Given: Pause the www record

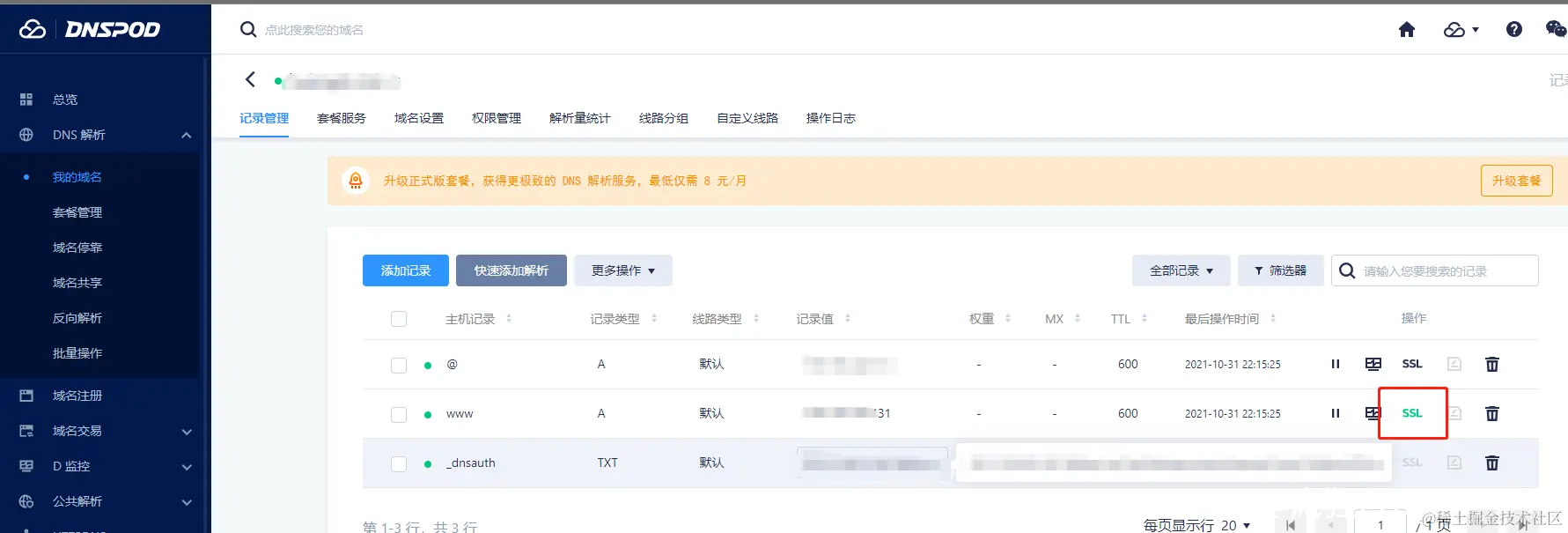Looking at the screenshot, I should (x=1336, y=413).
